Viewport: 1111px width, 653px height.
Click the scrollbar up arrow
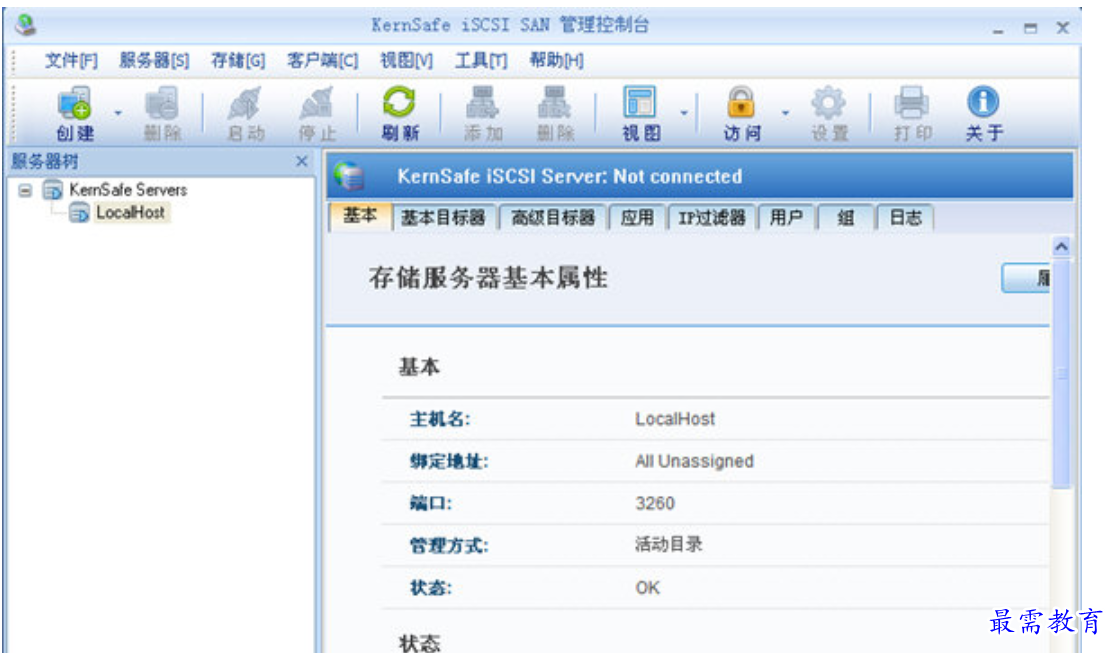coord(1061,246)
